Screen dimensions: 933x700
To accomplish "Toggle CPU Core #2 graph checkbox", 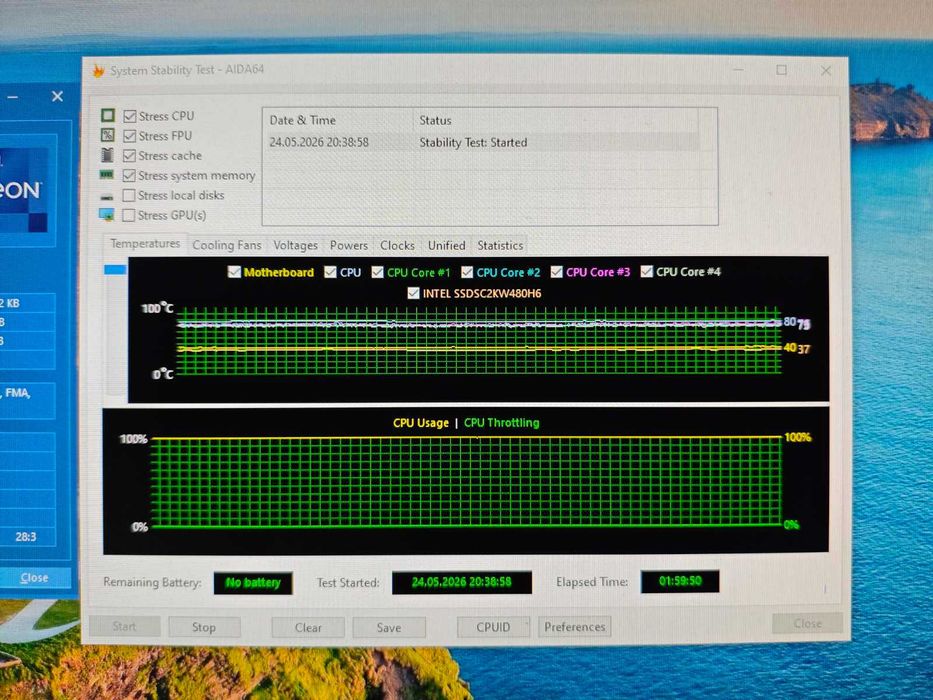I will tap(467, 272).
